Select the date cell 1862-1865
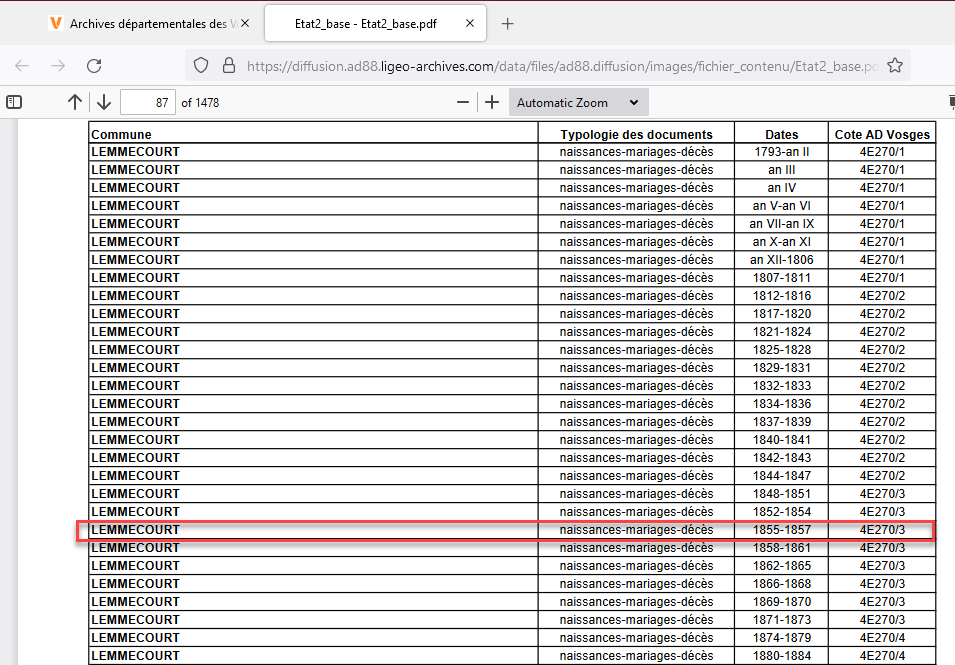 tap(781, 566)
